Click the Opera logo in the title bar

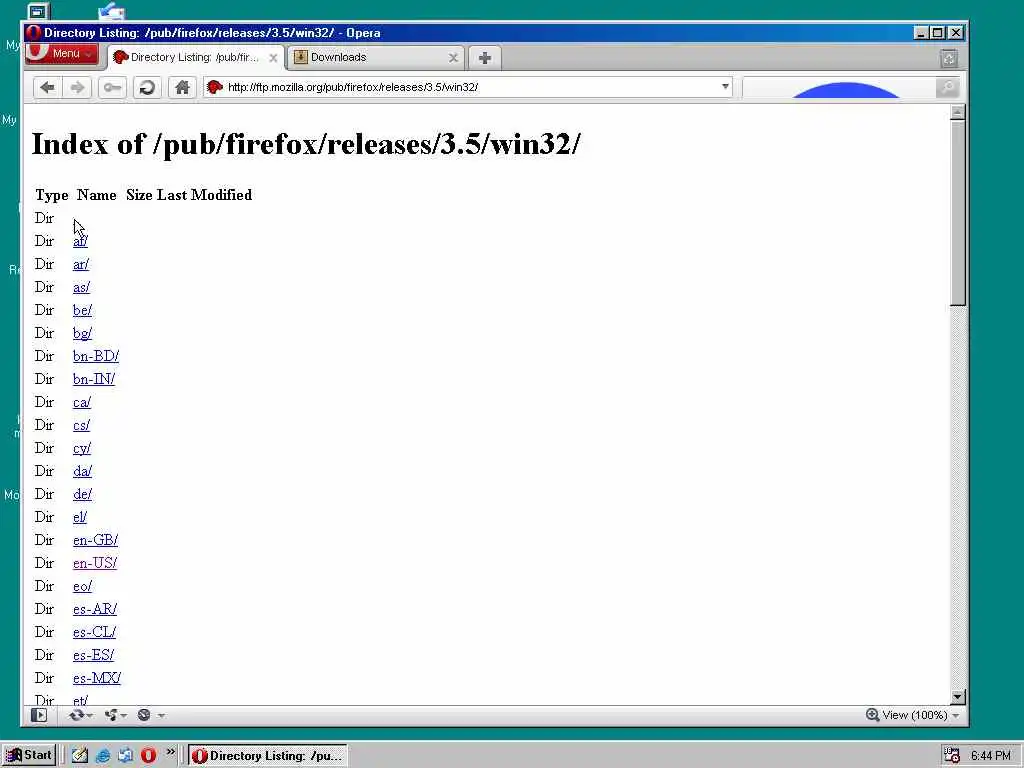pos(33,33)
